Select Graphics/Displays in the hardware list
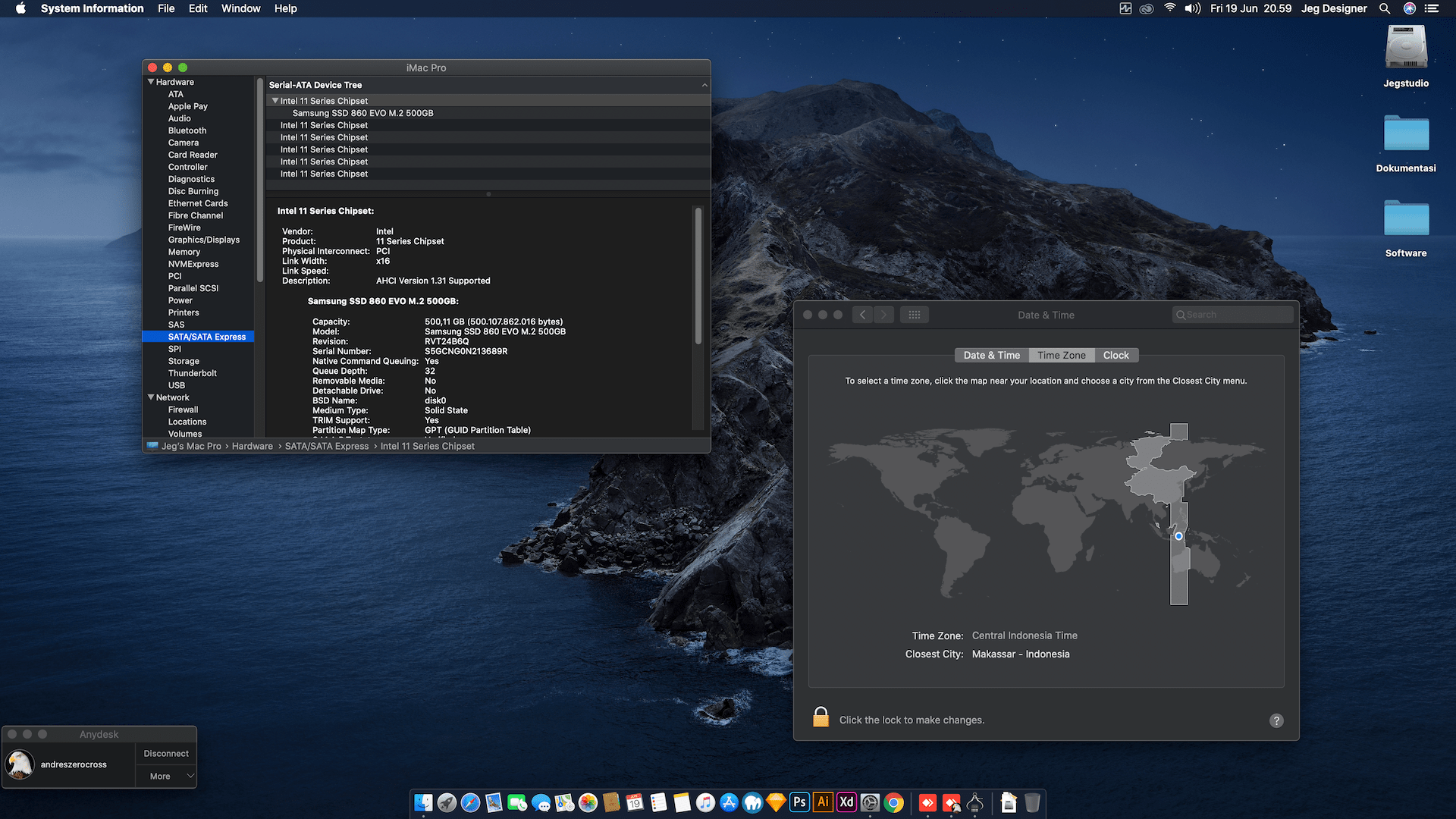The image size is (1456, 819). [203, 240]
